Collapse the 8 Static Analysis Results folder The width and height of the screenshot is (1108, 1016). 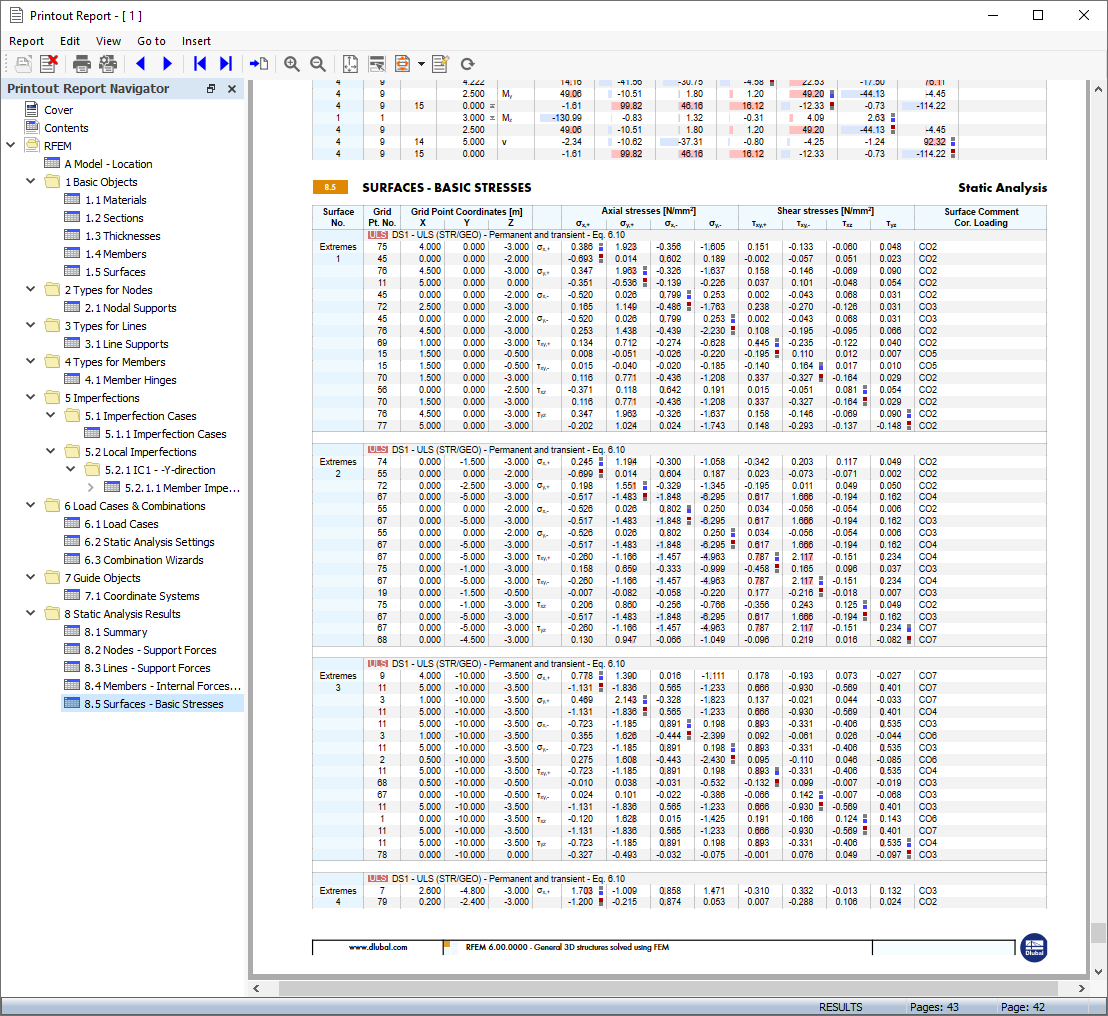(x=31, y=614)
